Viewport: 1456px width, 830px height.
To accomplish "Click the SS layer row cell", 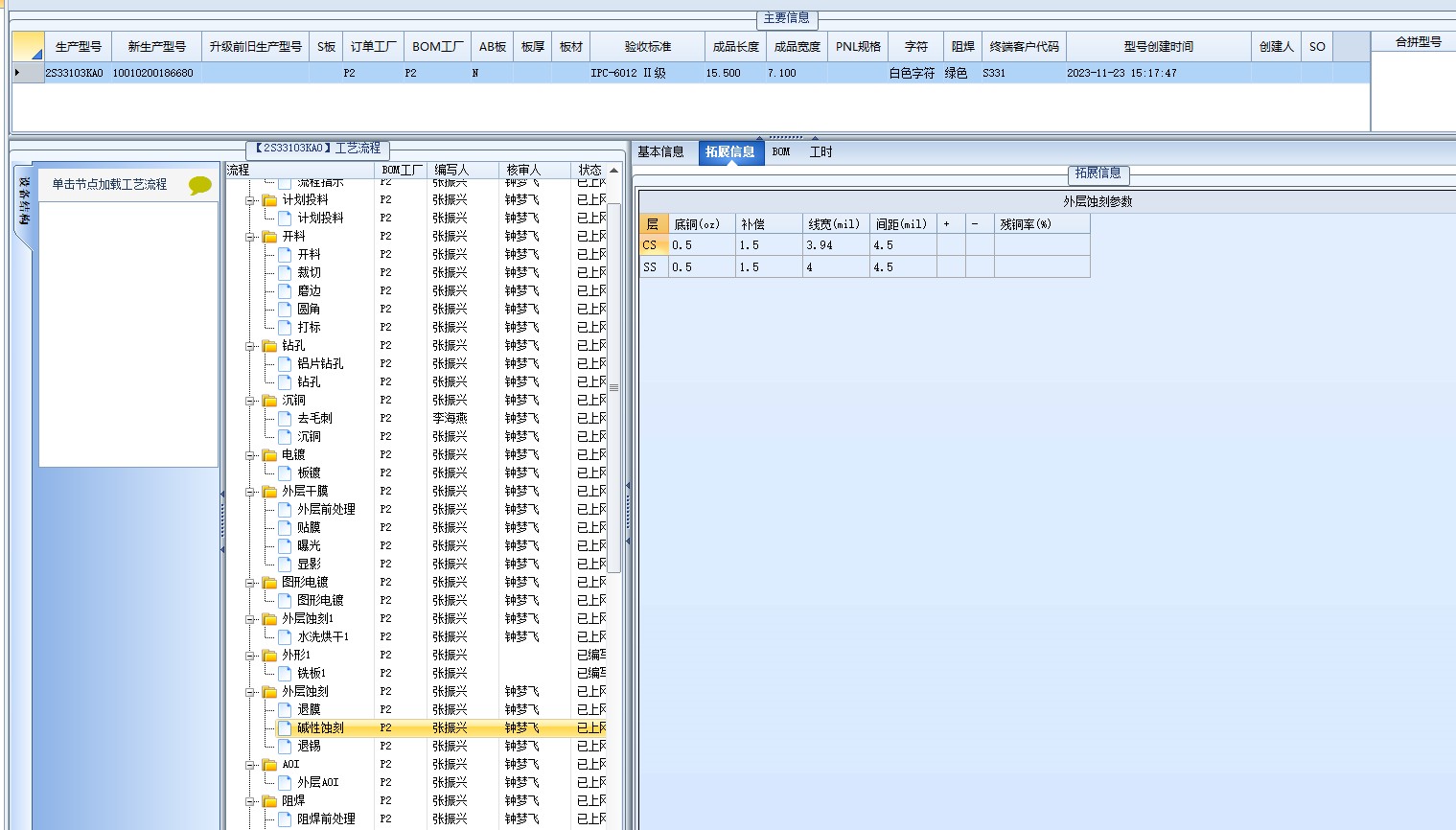I will [x=654, y=268].
